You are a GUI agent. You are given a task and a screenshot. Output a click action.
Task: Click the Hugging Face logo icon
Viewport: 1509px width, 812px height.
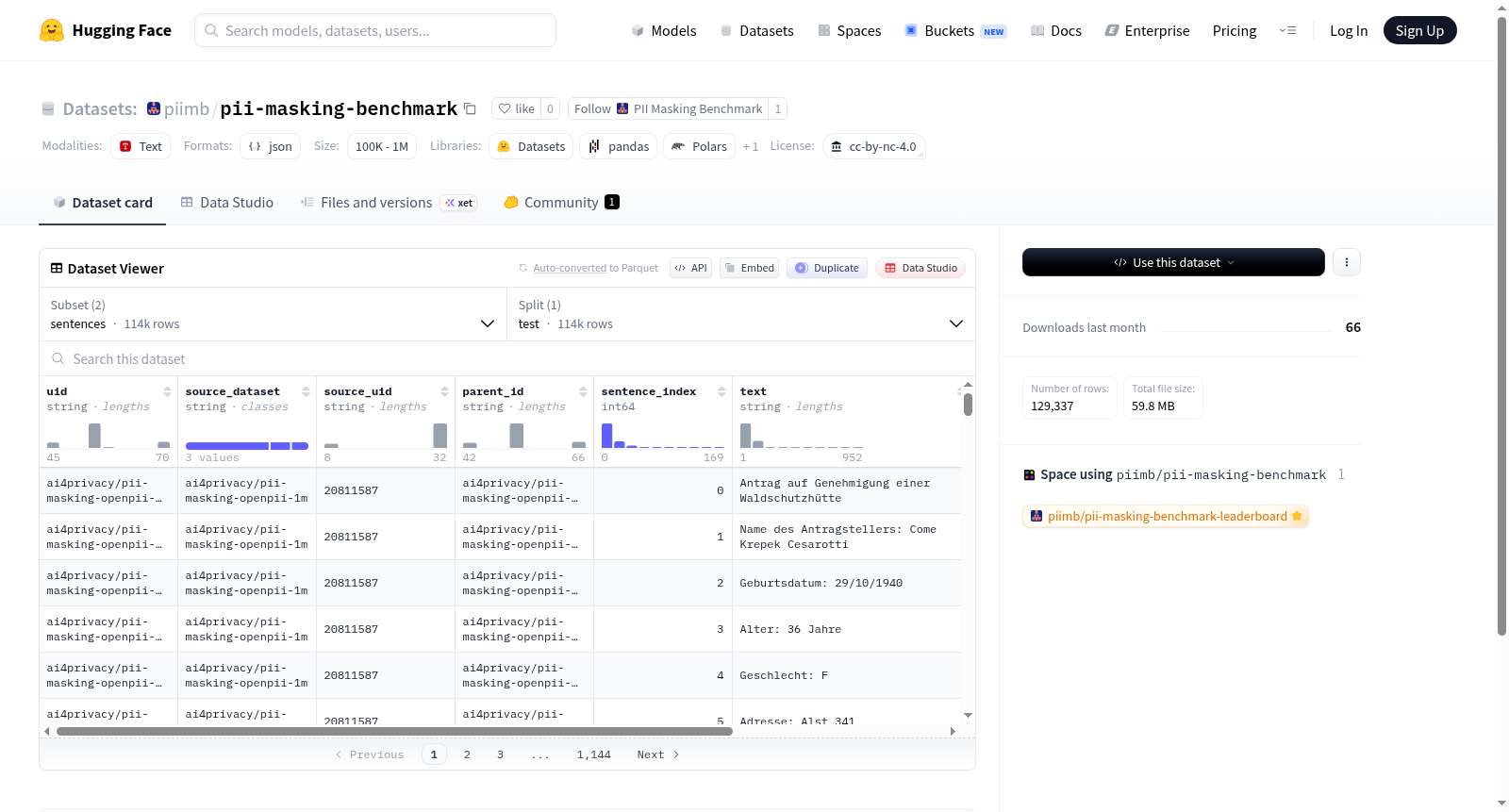52,30
